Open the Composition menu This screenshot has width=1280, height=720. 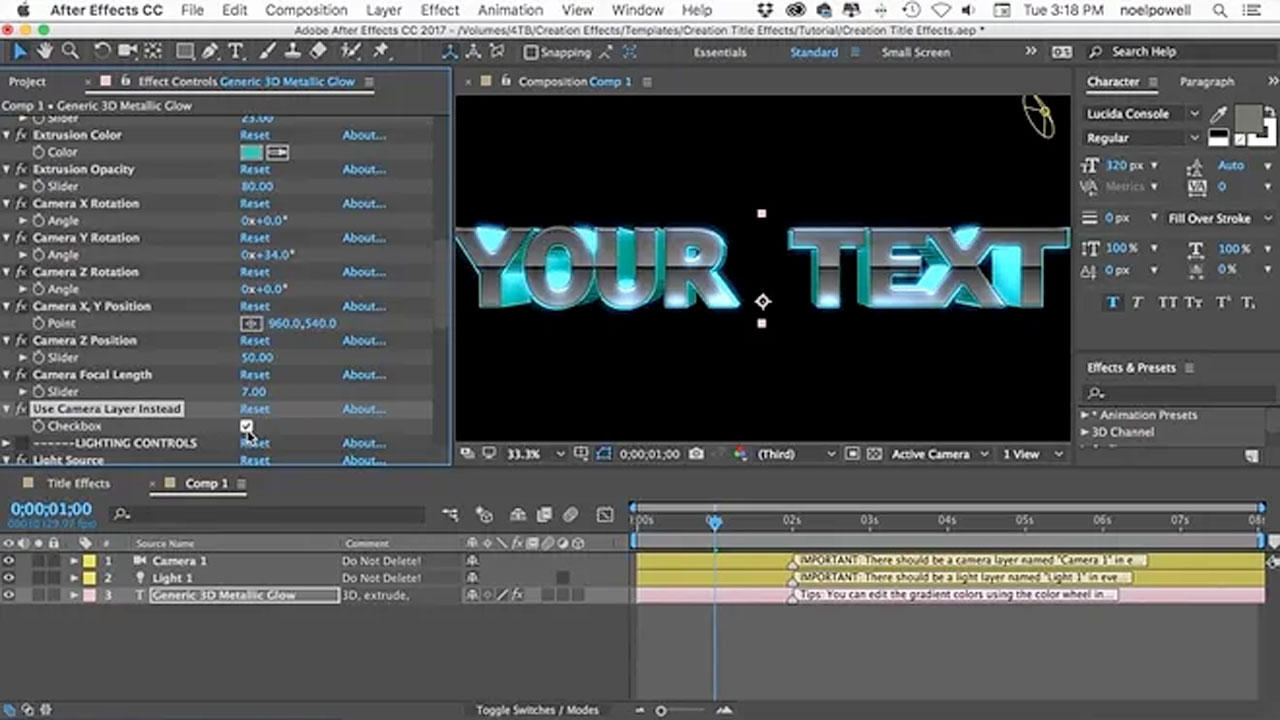point(306,10)
